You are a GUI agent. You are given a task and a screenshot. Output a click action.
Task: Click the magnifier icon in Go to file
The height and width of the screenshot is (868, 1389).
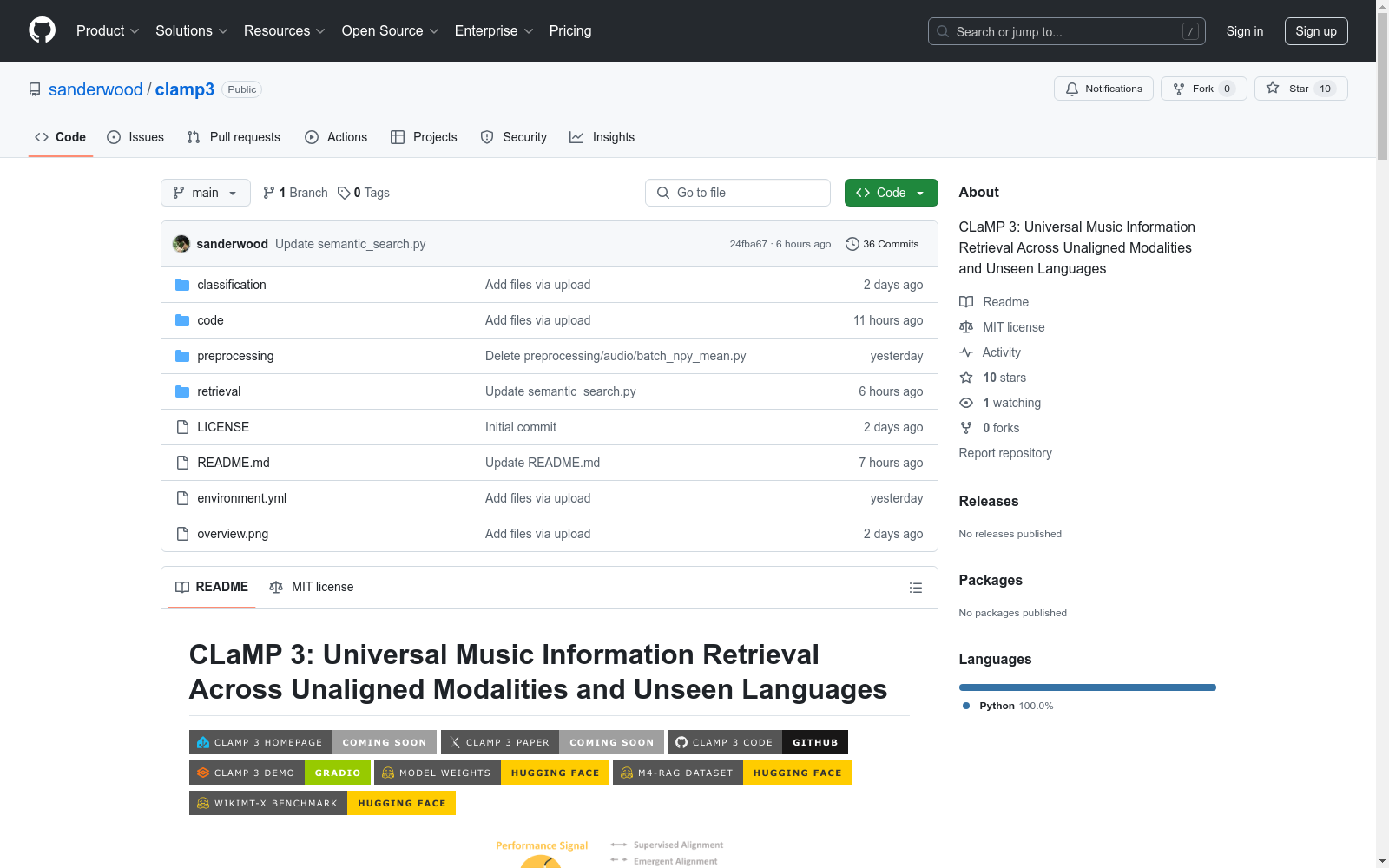click(663, 193)
